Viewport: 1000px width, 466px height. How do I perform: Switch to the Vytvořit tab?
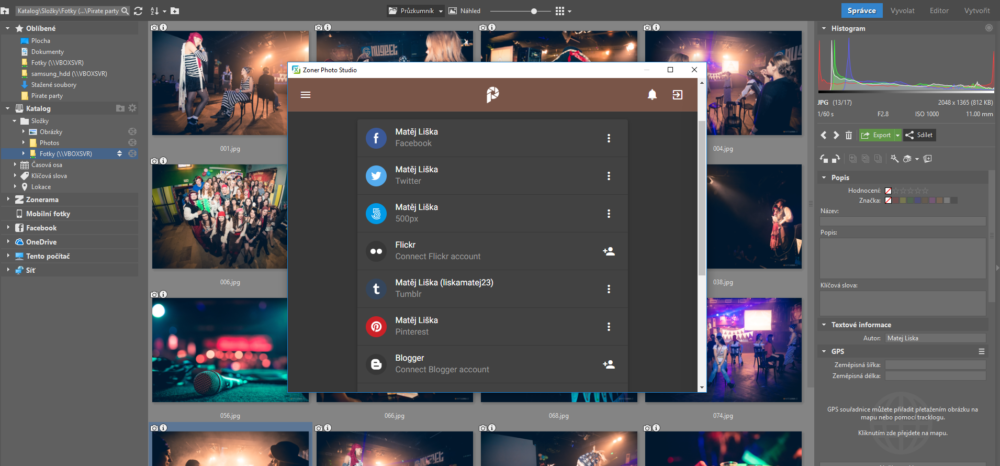(x=976, y=11)
